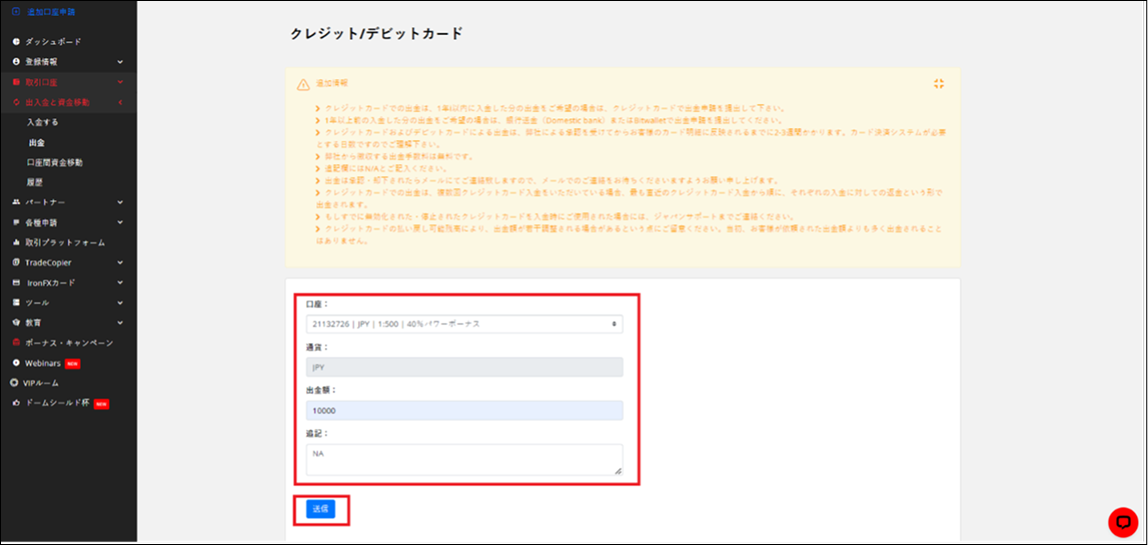
Task: Click the Webinars sidebar icon
Action: (16, 363)
